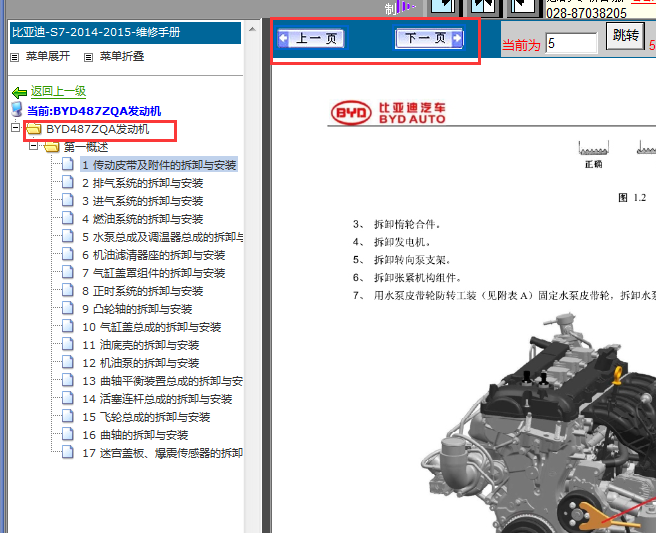Open 15 飞轮总成的拆卸与安装
This screenshot has width=656, height=533.
tap(146, 417)
